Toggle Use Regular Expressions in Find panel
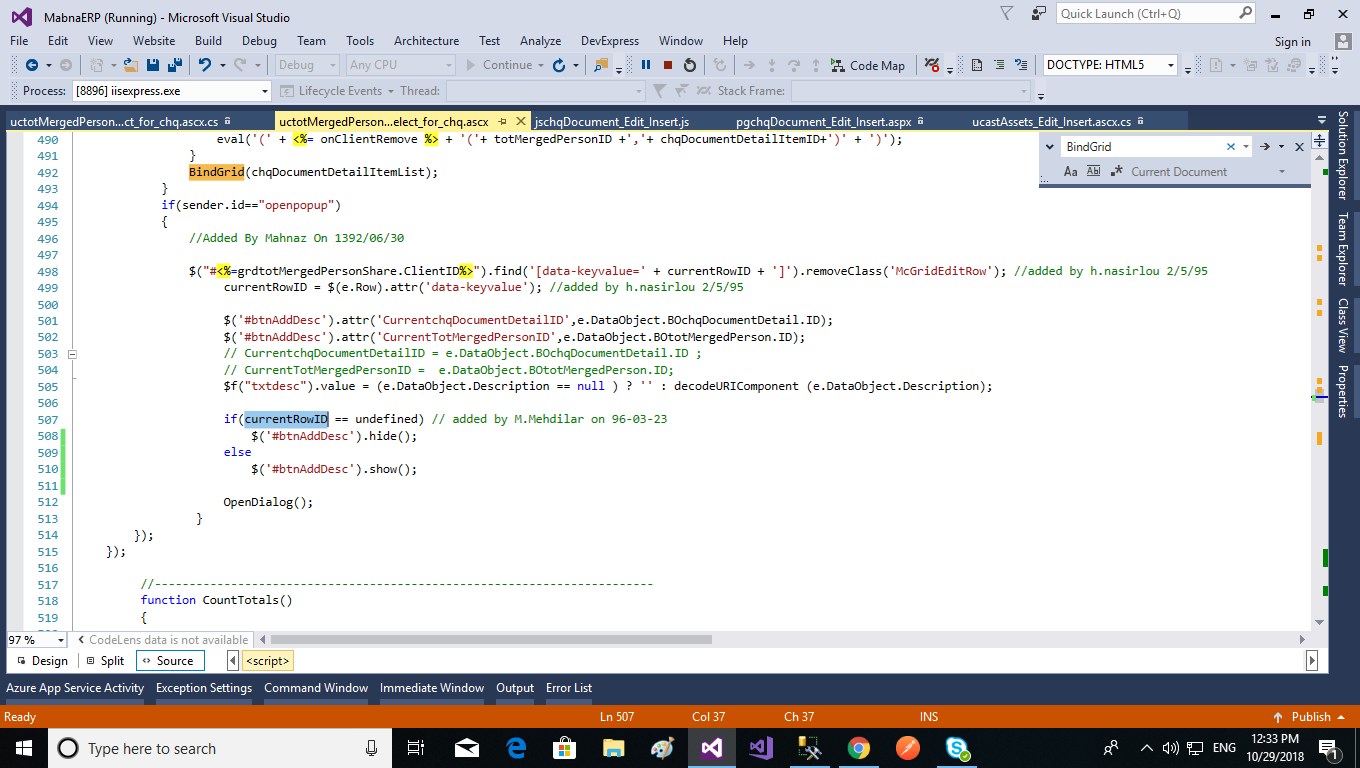This screenshot has height=768, width=1360. [x=1116, y=172]
